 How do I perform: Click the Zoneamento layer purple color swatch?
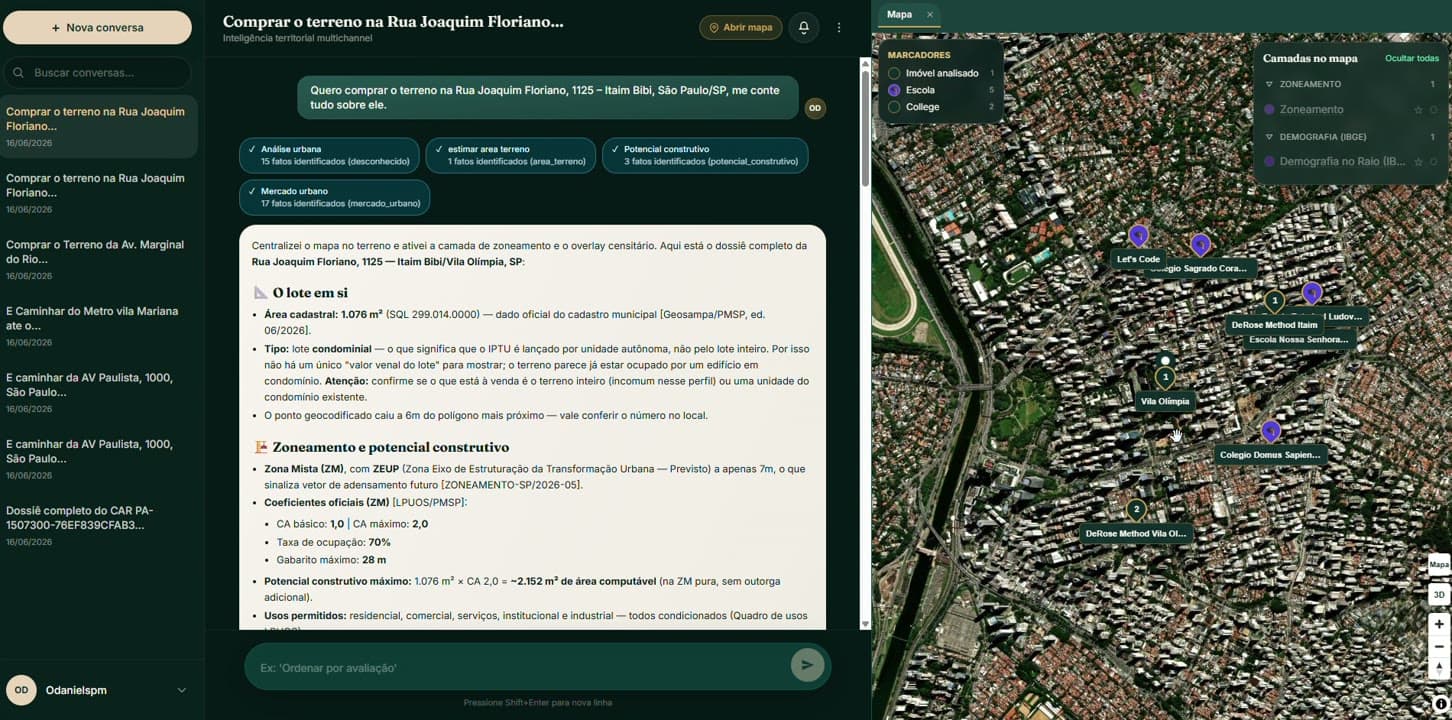tap(1270, 110)
